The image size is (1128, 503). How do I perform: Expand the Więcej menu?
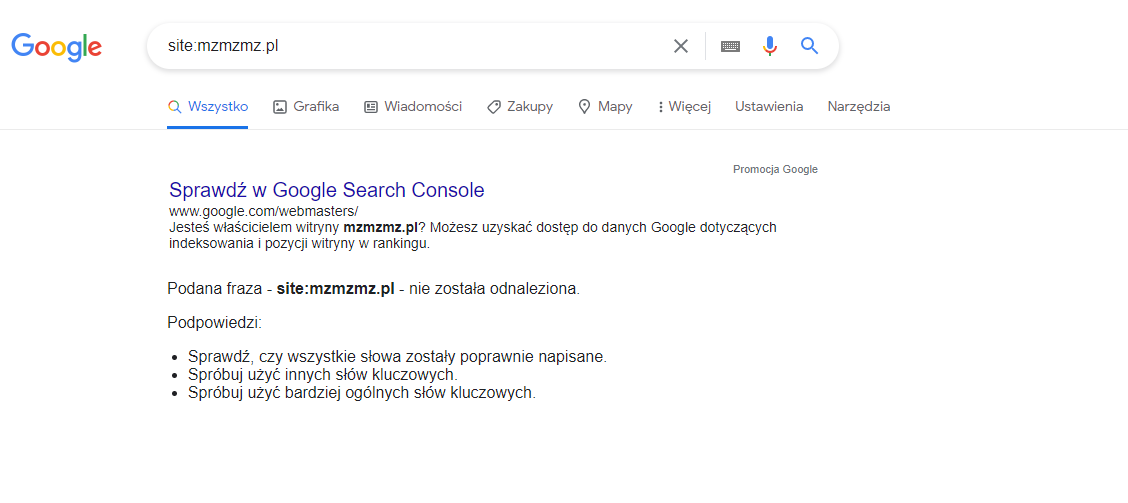pyautogui.click(x=684, y=107)
